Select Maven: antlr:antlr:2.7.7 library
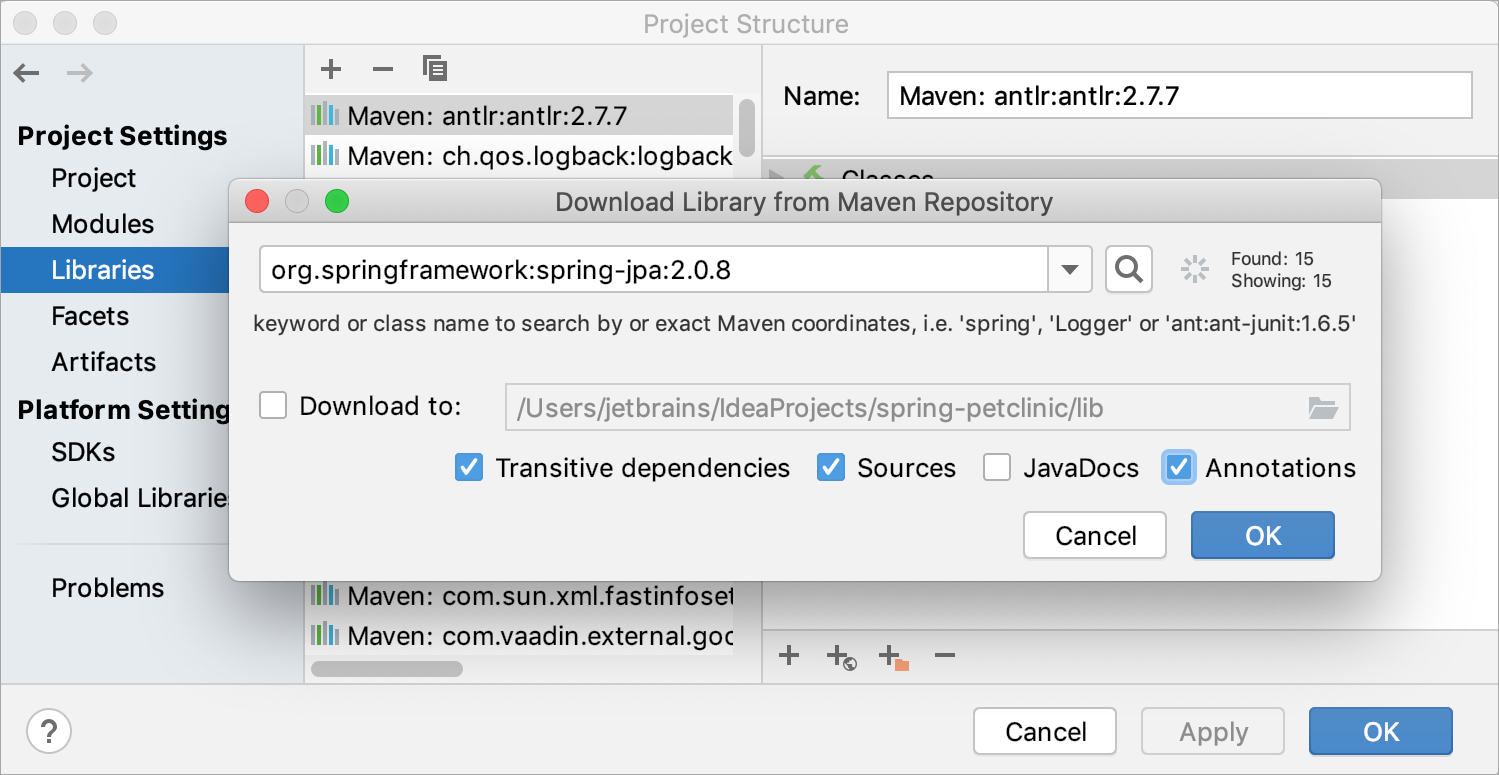This screenshot has width=1499, height=775. (x=519, y=116)
